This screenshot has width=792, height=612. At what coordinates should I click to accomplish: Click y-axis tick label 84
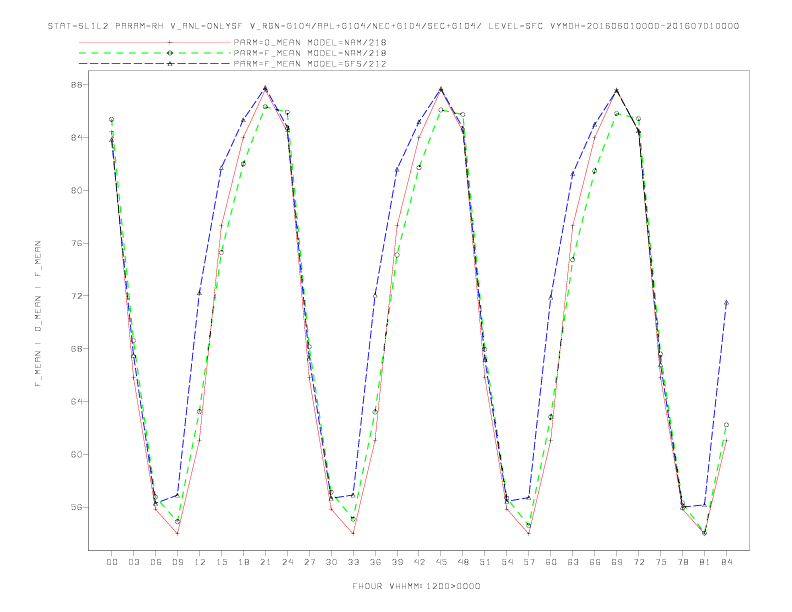click(x=76, y=137)
